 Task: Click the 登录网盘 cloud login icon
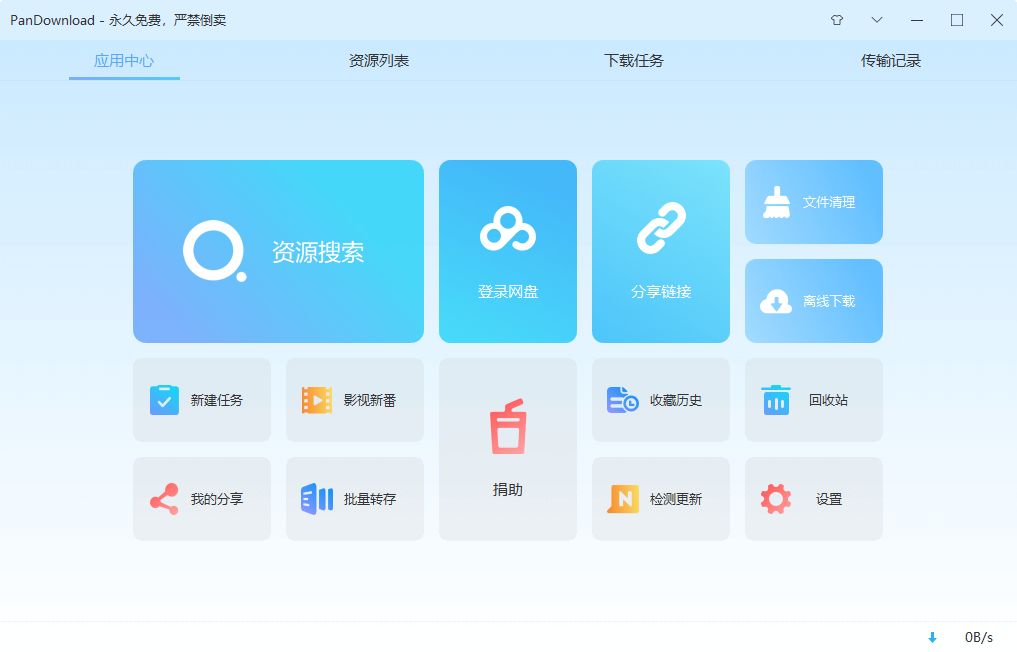point(508,232)
